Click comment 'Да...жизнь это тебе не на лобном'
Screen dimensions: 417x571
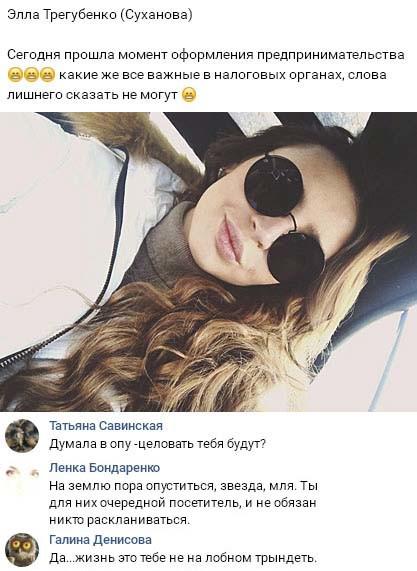click(183, 558)
